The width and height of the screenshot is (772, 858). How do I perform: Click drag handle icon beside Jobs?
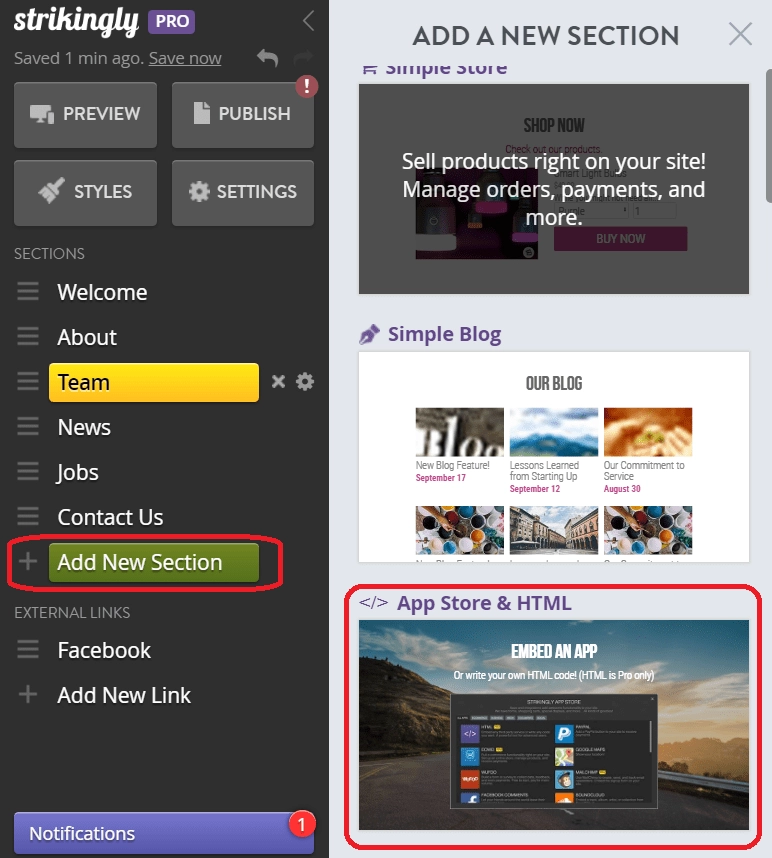coord(28,471)
